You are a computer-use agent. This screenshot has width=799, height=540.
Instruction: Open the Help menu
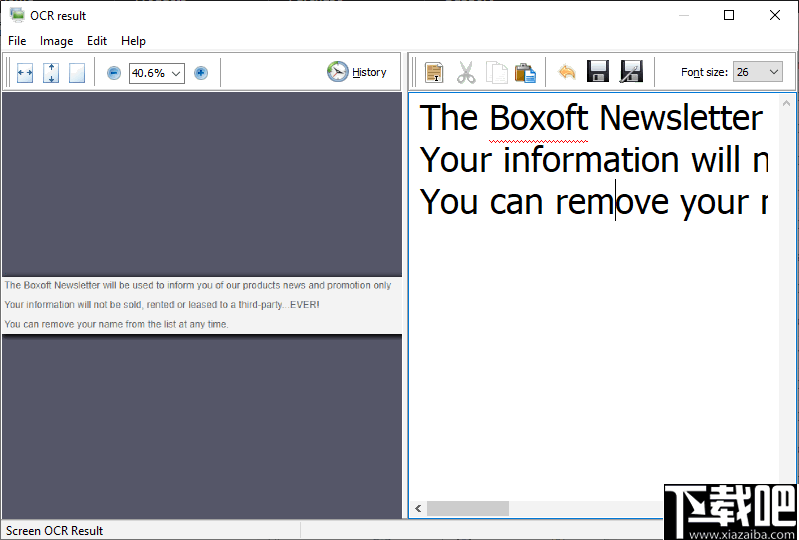click(x=134, y=41)
